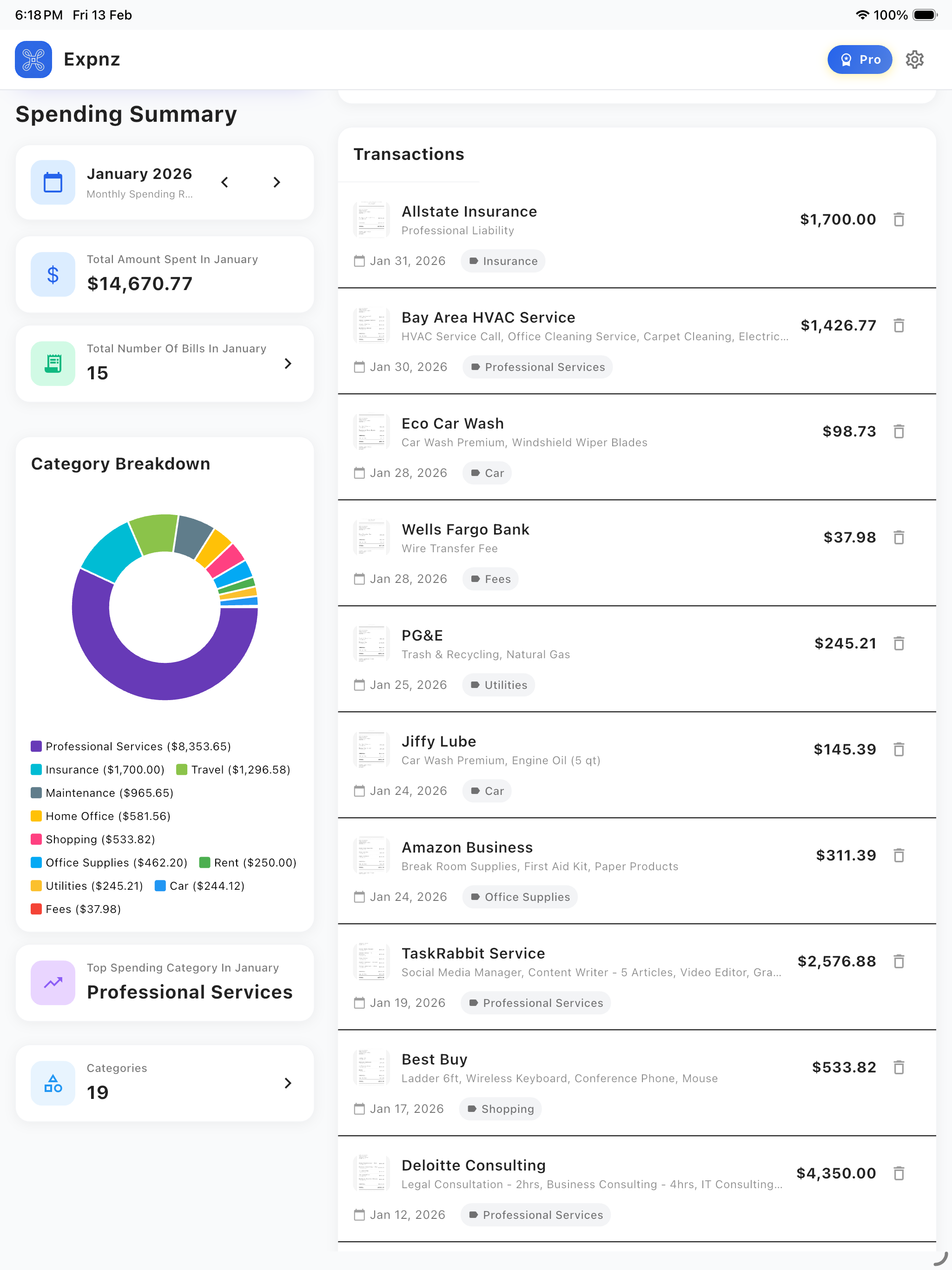Open Wells Fargo Bank receipt thumbnail
Viewport: 952px width, 1270px height.
point(371,538)
